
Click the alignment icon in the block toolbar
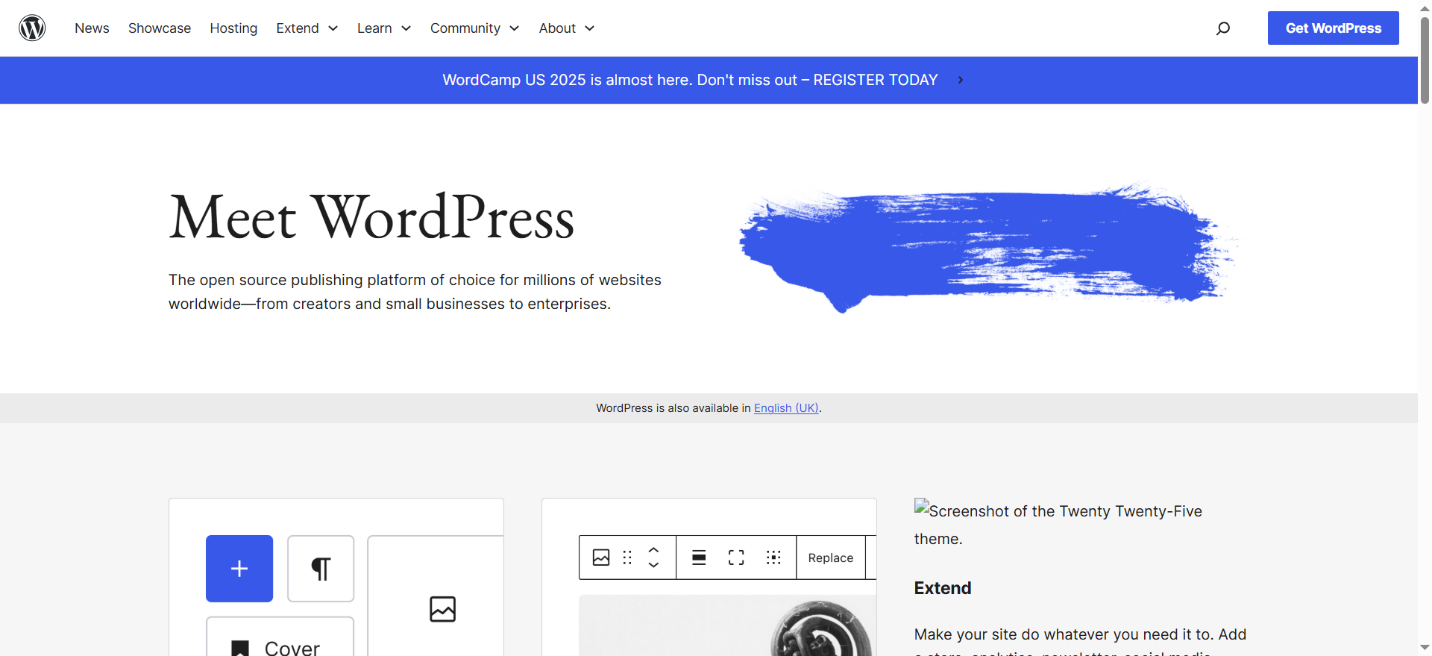click(698, 557)
